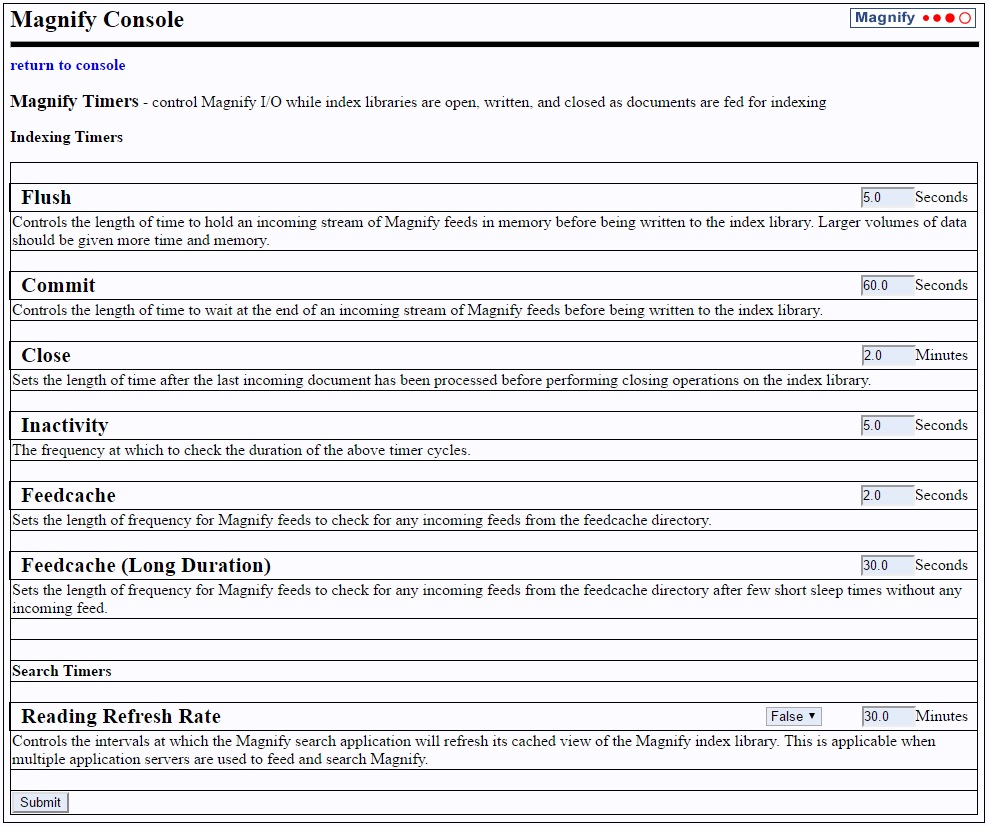
Task: Open the Reading Refresh Rate False dropdown
Action: pos(793,716)
